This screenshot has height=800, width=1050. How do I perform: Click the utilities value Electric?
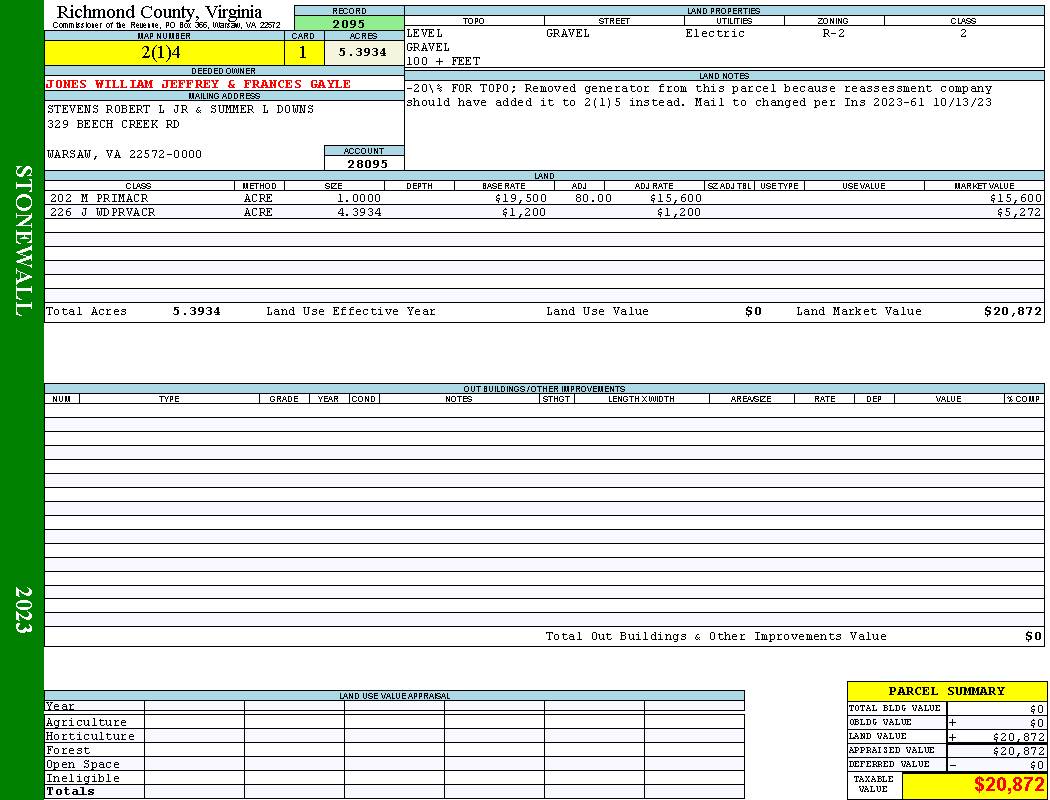click(x=715, y=33)
